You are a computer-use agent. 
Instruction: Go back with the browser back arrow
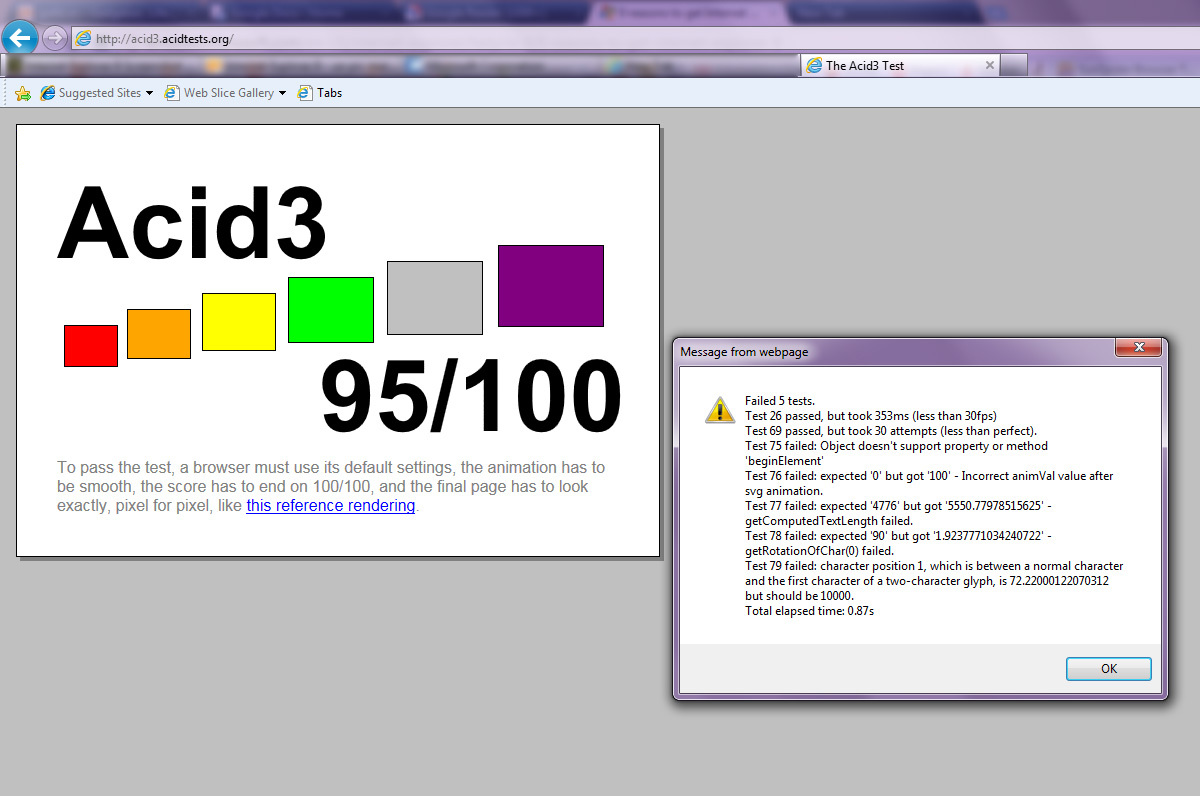tap(20, 38)
